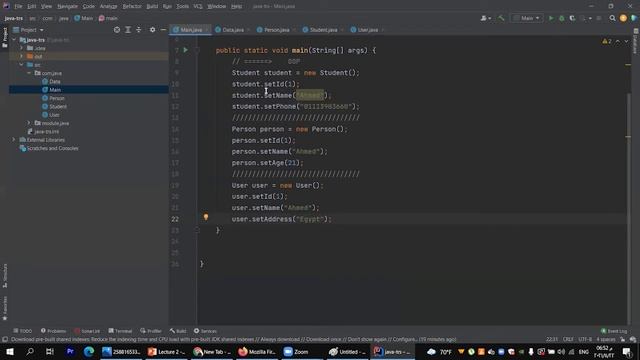640x360 pixels.
Task: Open the Event Log
Action: click(x=614, y=331)
